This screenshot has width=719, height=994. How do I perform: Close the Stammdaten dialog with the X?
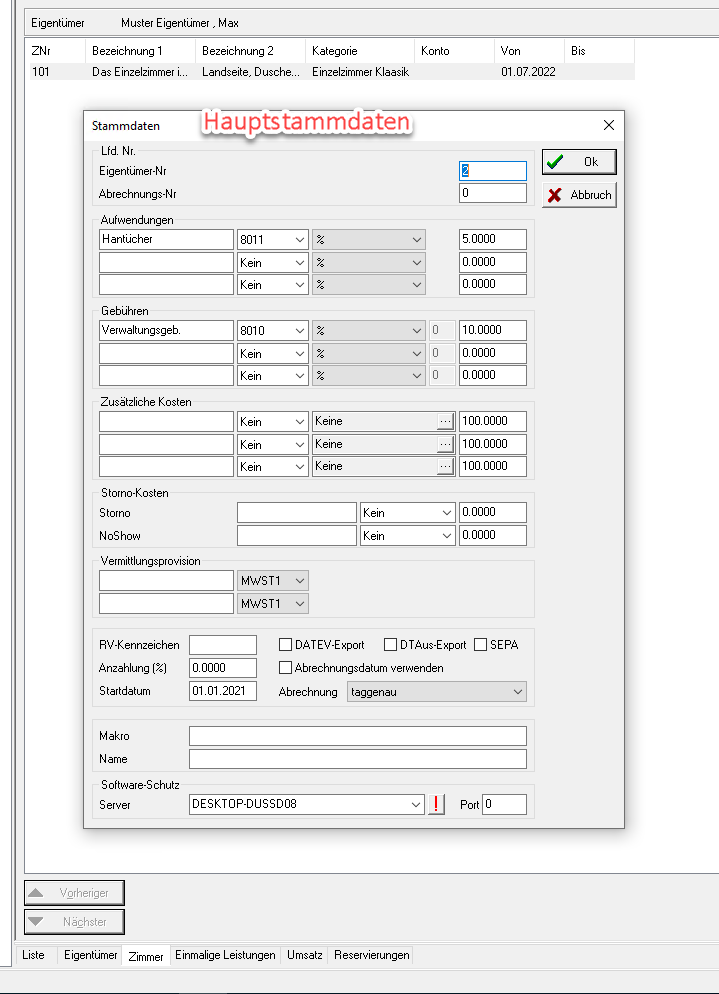click(x=609, y=125)
